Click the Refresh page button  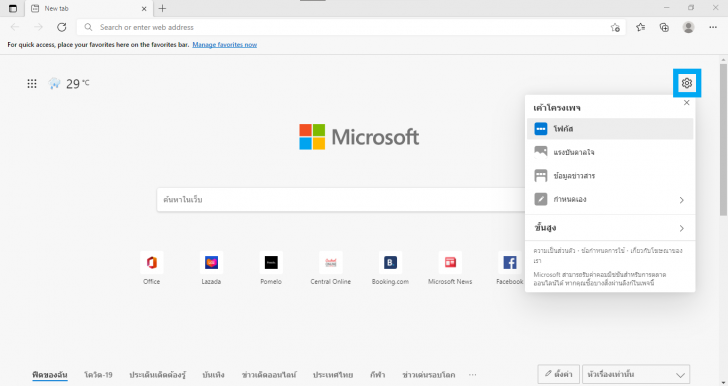click(x=61, y=27)
